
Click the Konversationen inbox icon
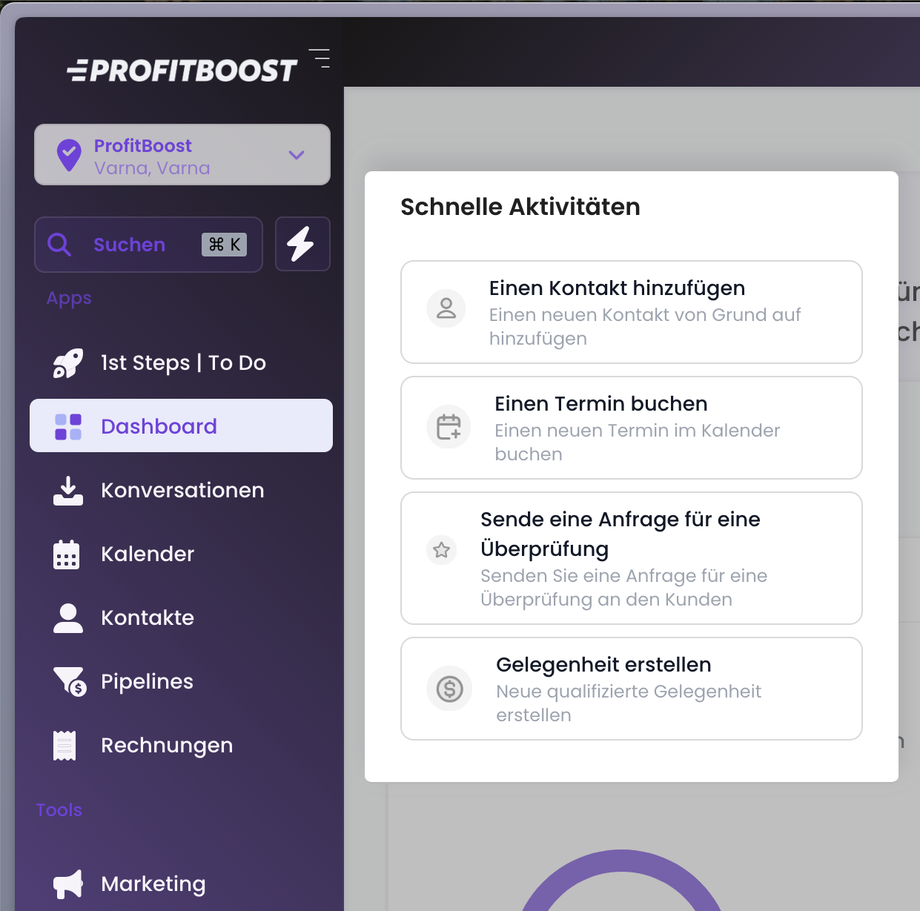(x=68, y=491)
